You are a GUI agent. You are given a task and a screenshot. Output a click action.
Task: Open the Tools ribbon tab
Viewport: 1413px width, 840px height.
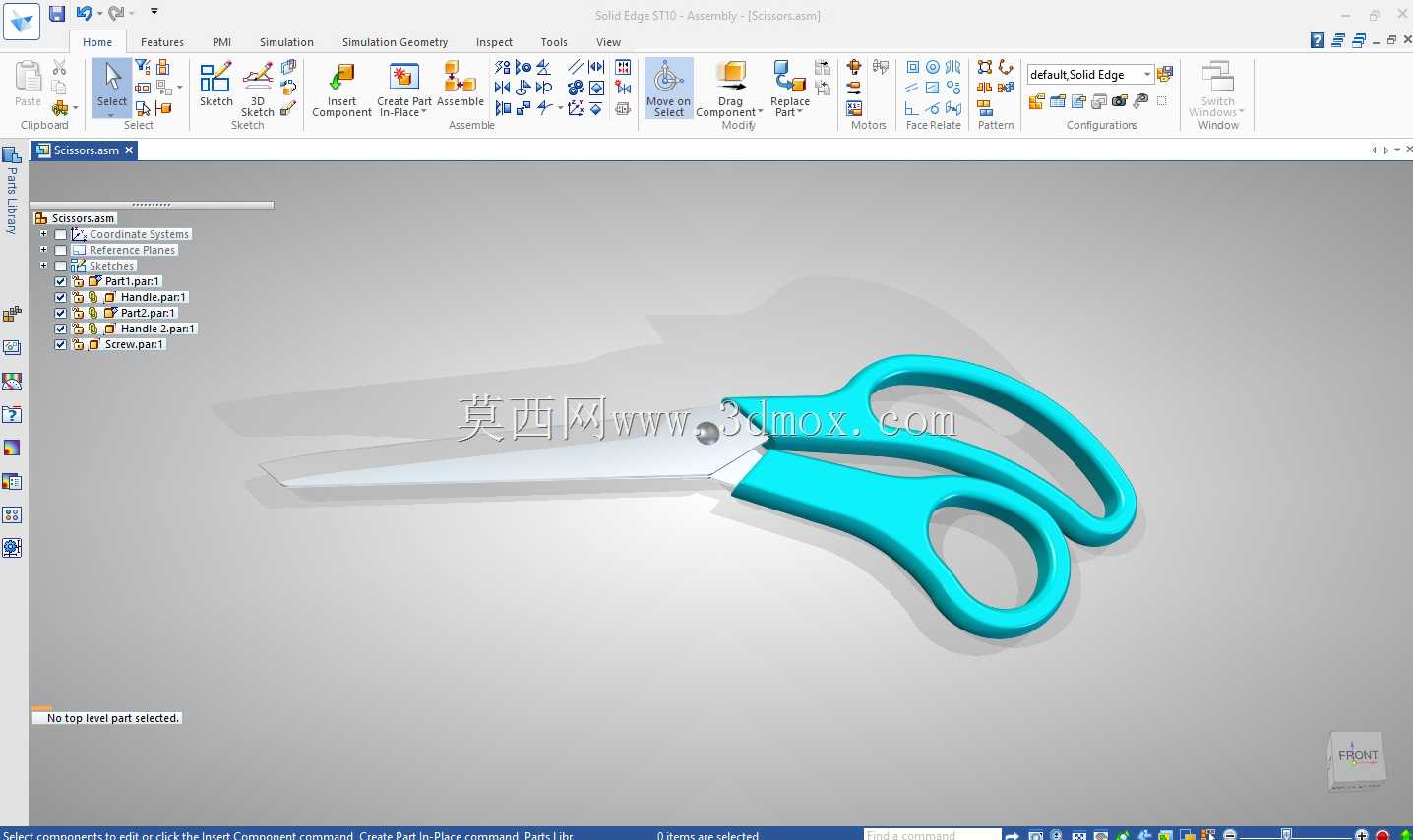tap(554, 42)
